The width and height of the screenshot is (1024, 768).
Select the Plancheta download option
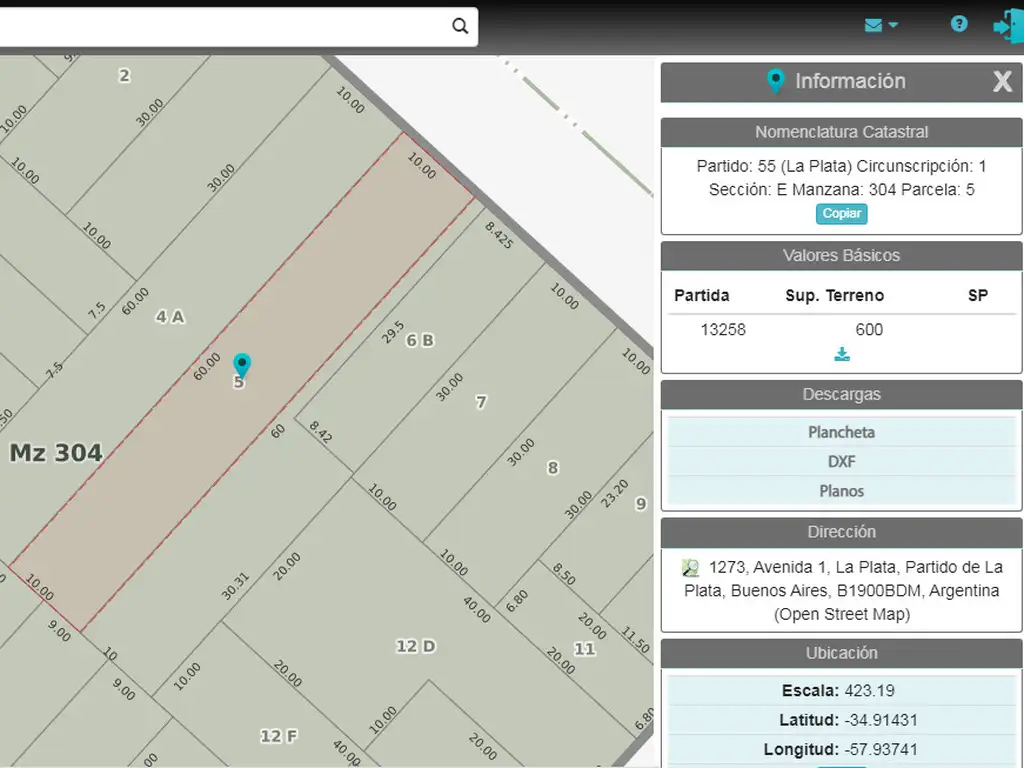(841, 432)
